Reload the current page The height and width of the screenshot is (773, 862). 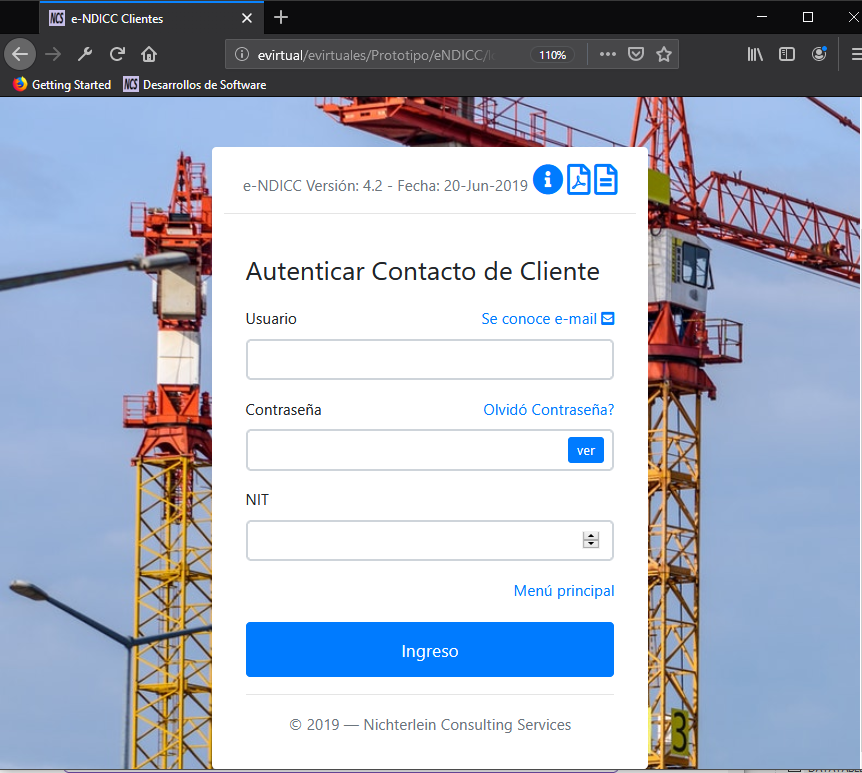coord(117,54)
